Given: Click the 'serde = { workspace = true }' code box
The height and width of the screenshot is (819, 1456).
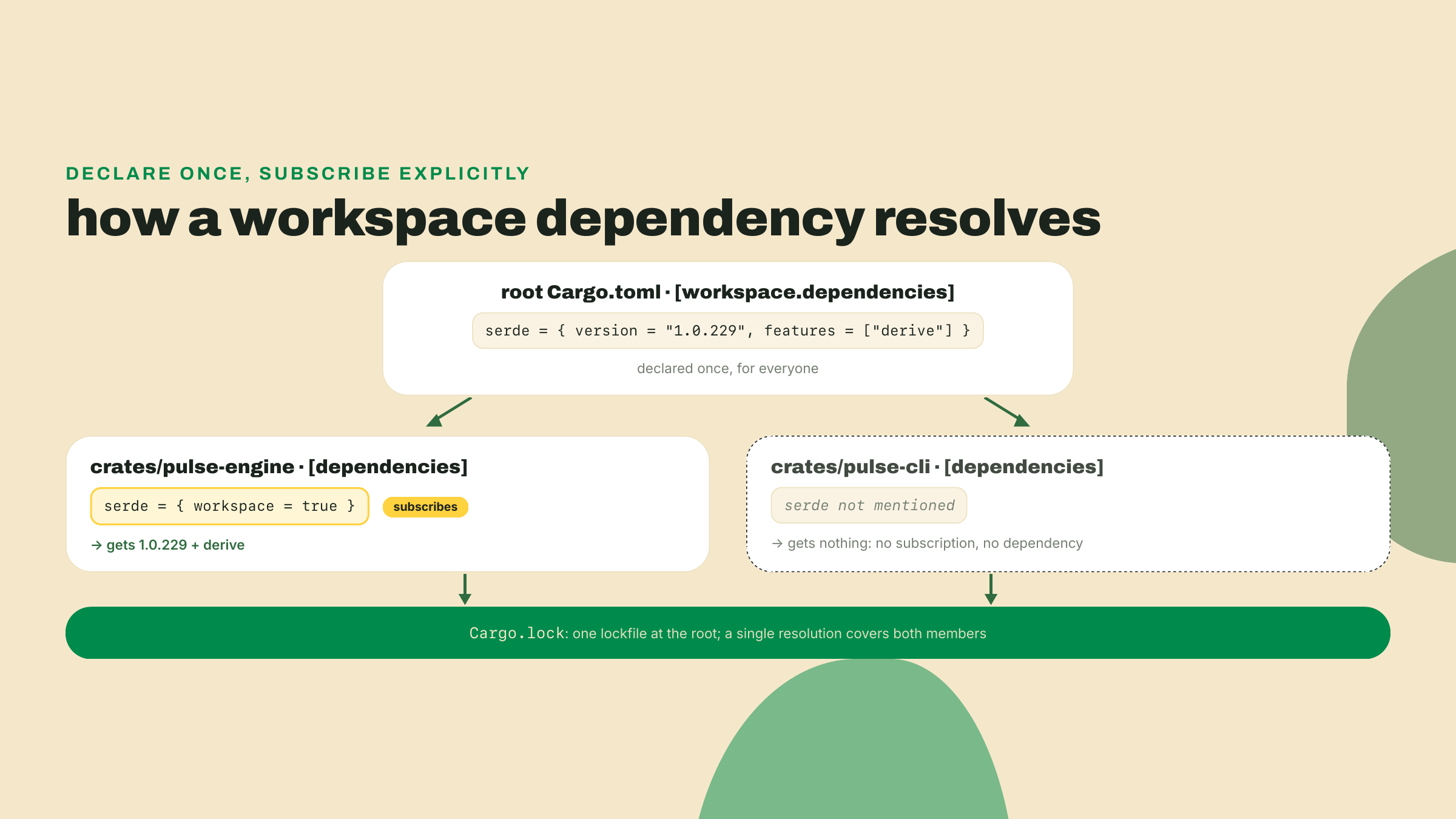Looking at the screenshot, I should pos(229,506).
